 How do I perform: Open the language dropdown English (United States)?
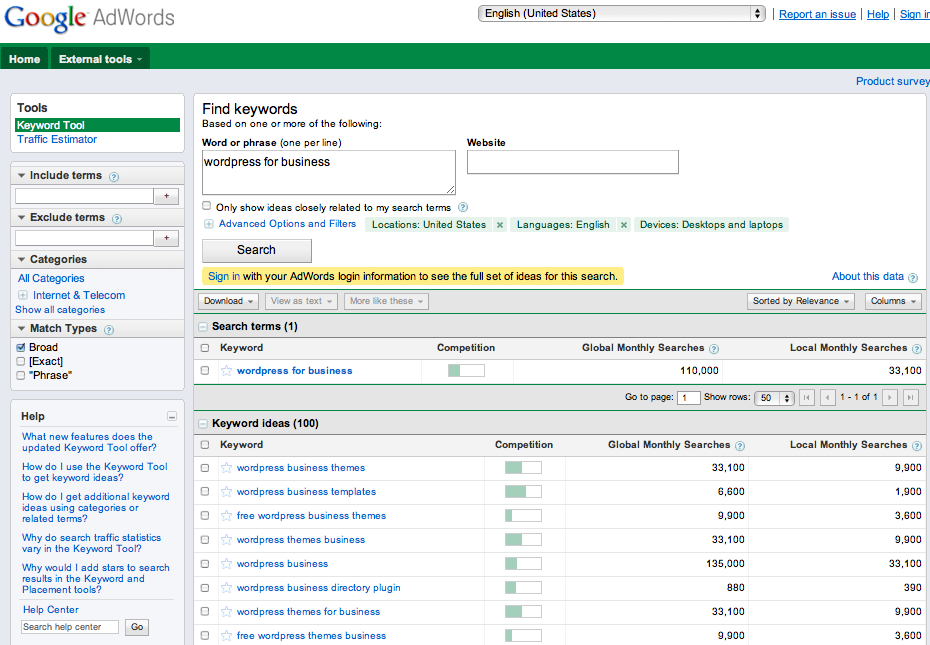tap(622, 14)
